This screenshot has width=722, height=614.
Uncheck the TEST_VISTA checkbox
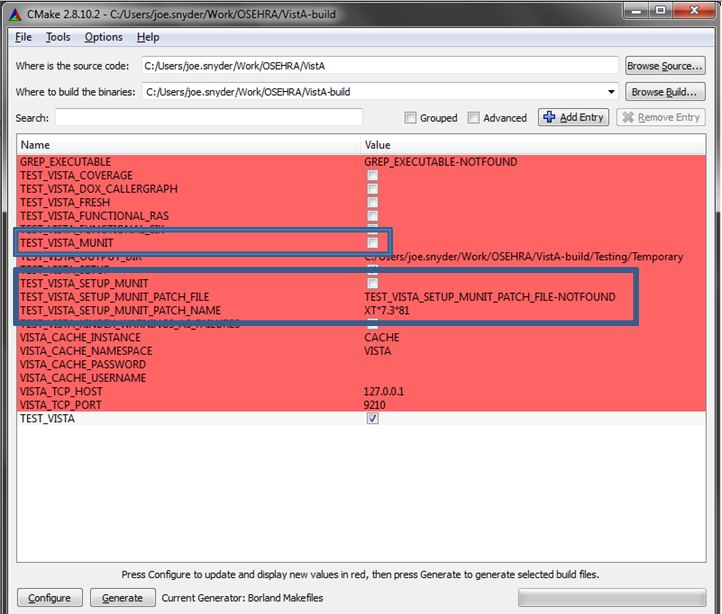(x=372, y=419)
